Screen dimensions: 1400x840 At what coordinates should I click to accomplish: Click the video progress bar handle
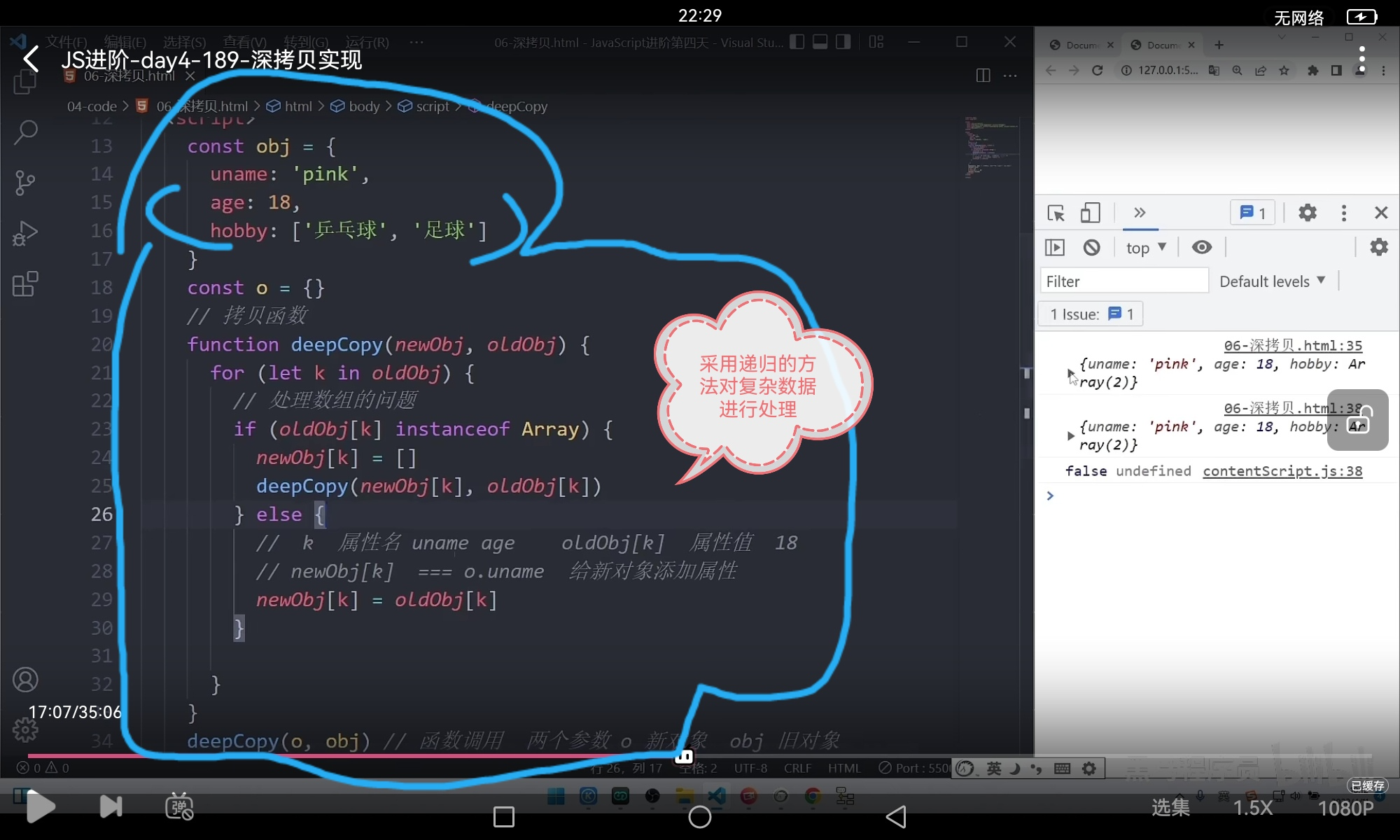(684, 756)
